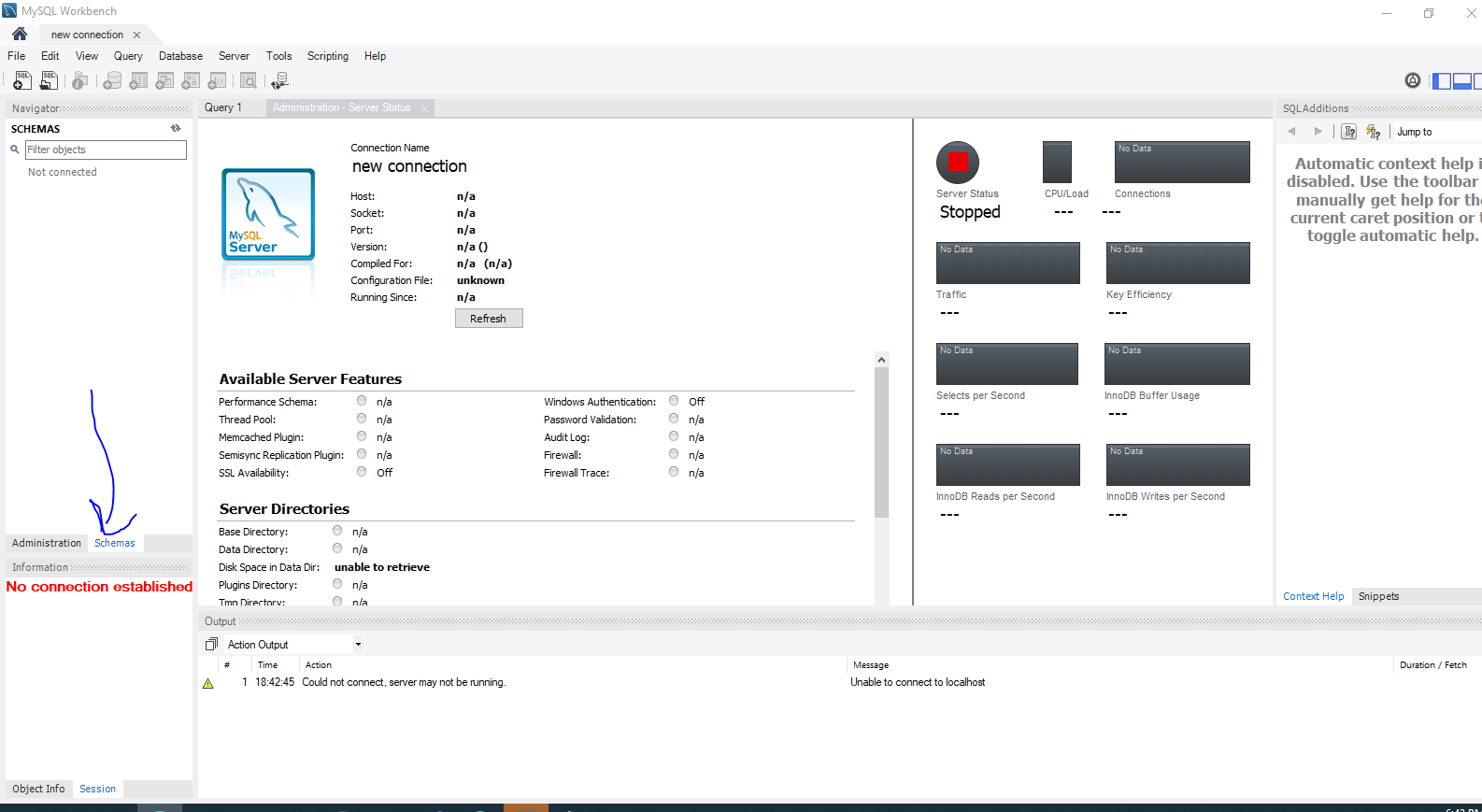Open the schema inspector toolbar icon
This screenshot has width=1482, height=812.
(x=80, y=81)
